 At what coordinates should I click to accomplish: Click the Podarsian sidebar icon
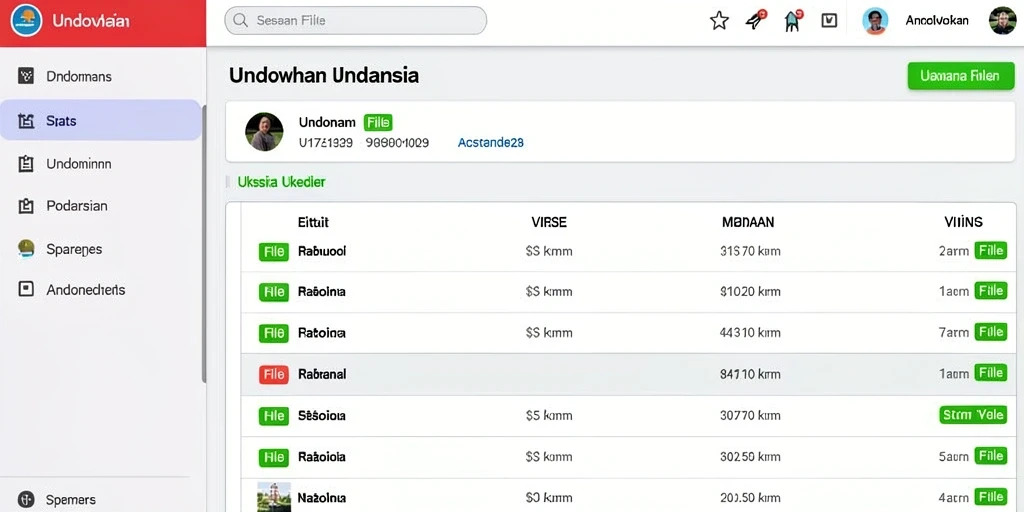[26, 206]
